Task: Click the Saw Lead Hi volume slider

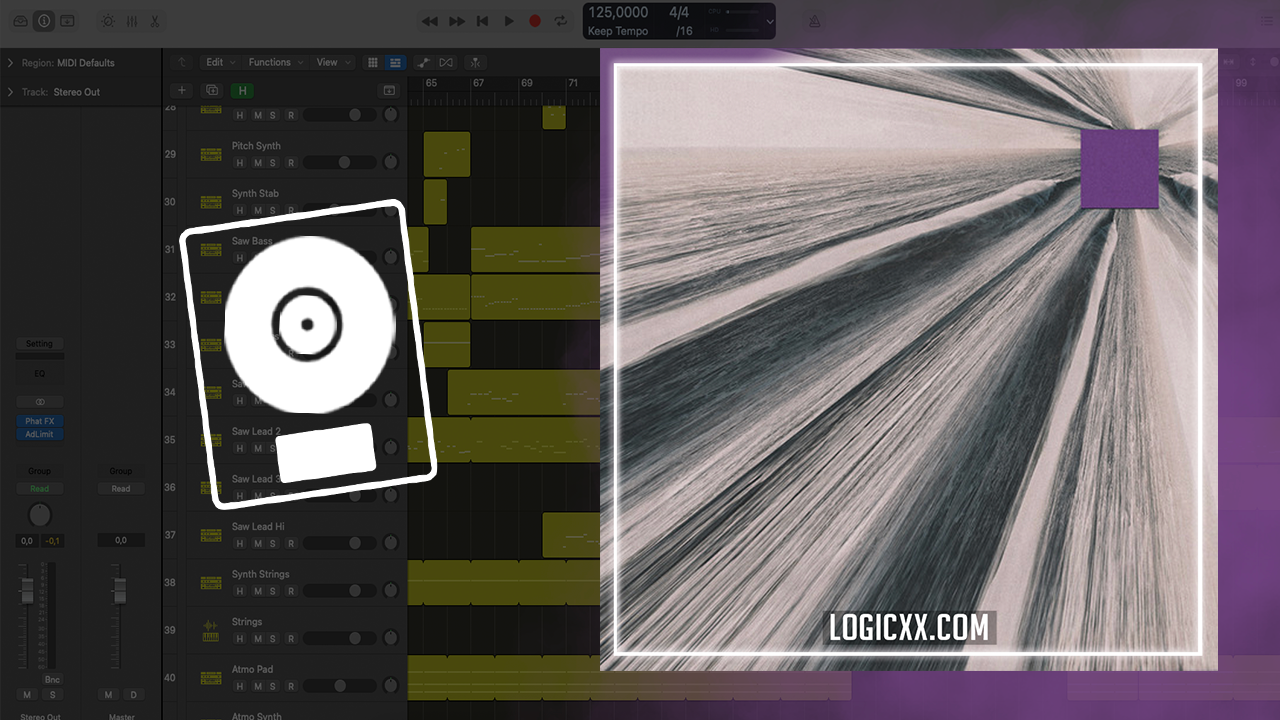Action: click(340, 543)
